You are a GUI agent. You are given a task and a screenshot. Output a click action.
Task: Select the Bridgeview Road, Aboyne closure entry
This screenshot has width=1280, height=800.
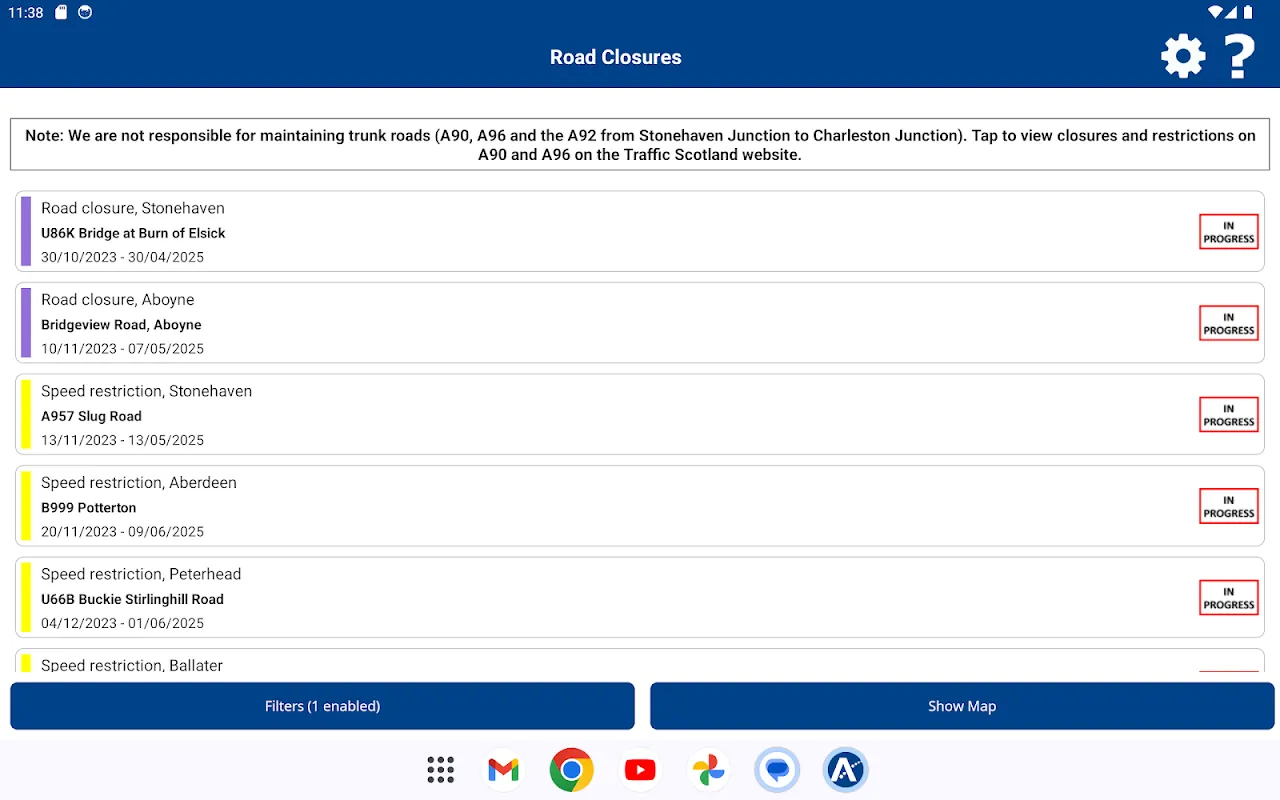pos(600,323)
